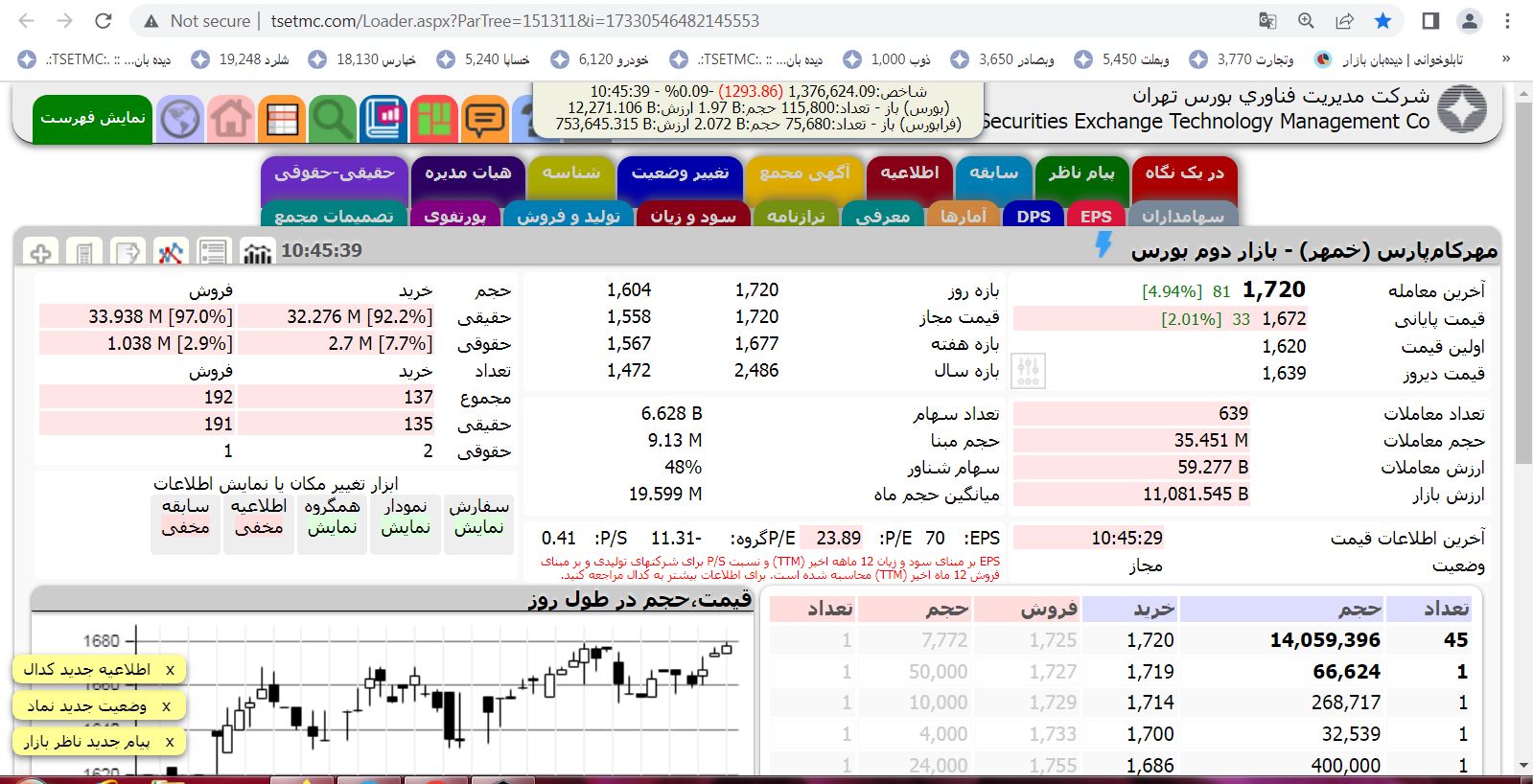Click the TSETMC diamond logo

1462,109
